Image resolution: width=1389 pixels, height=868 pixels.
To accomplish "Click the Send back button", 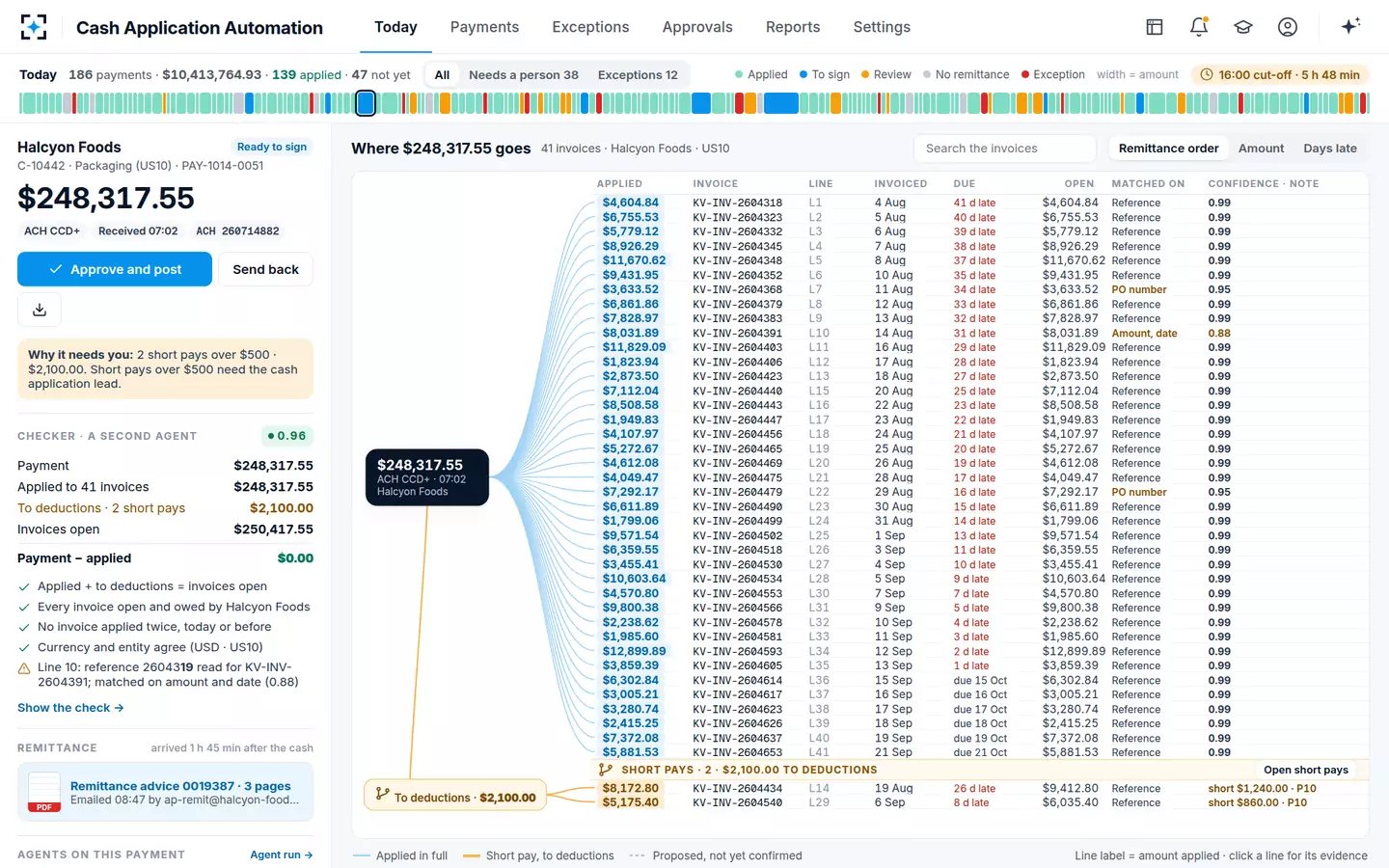I will (x=265, y=269).
